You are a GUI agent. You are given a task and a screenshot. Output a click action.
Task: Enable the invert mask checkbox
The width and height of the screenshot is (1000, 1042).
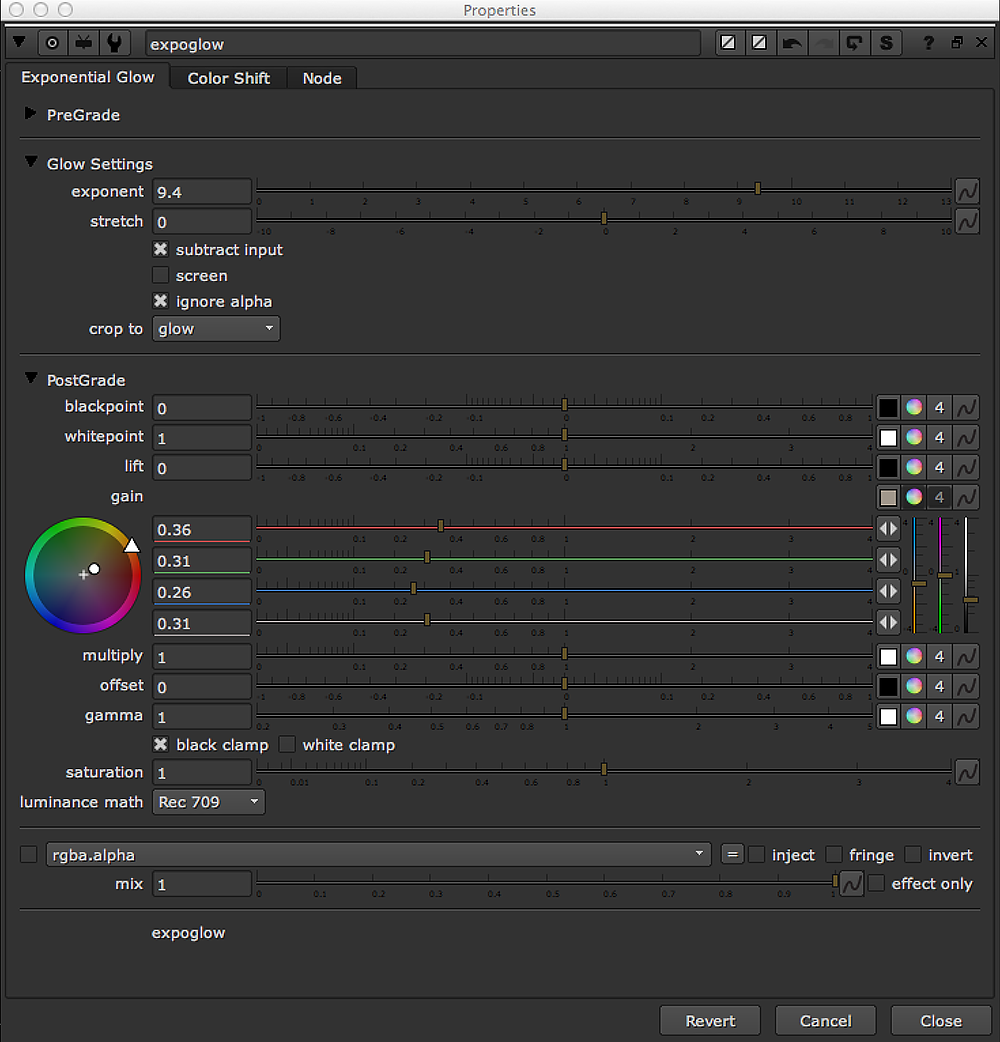913,855
